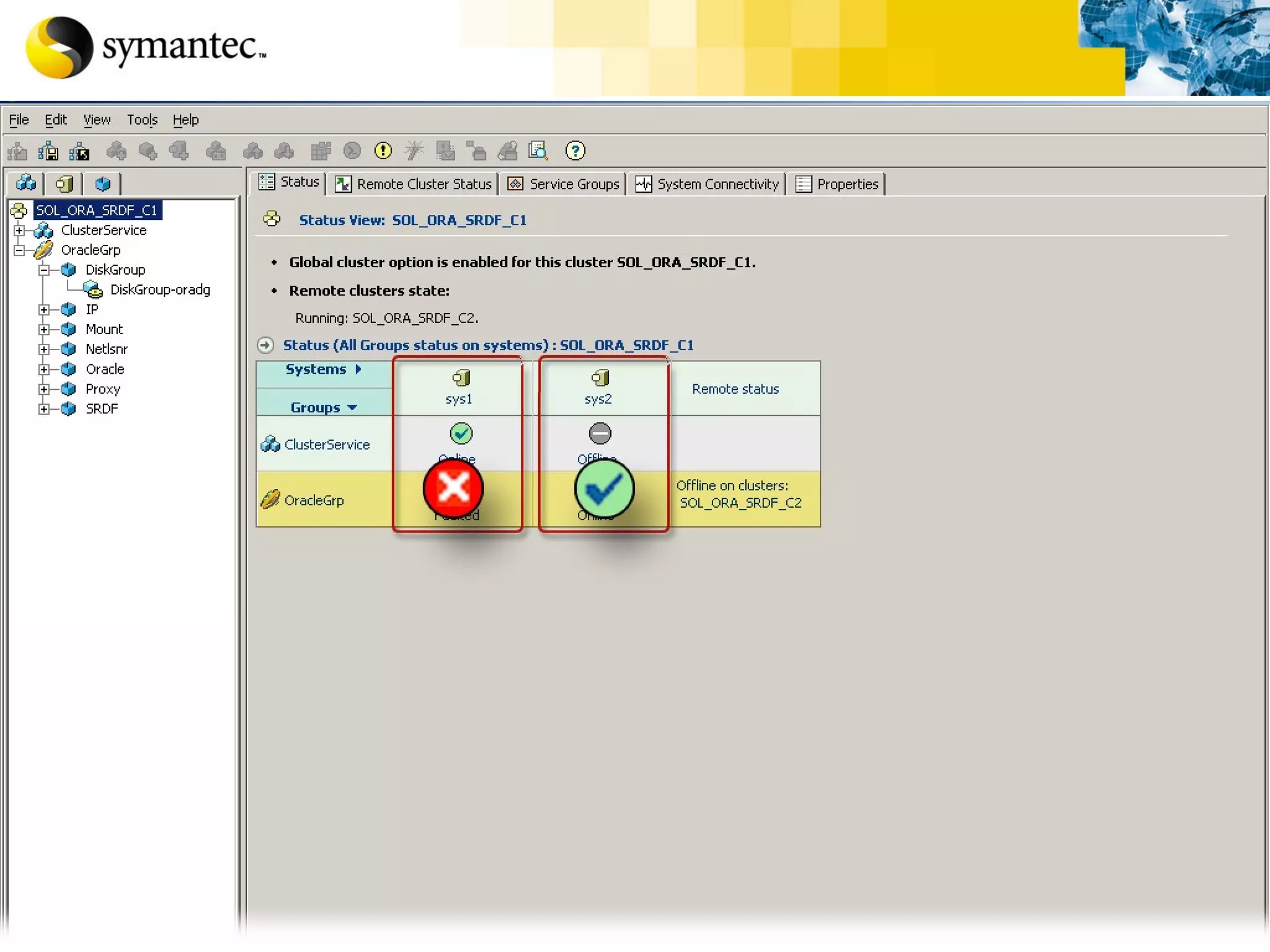Click the save configuration toolbar icon

(48, 151)
